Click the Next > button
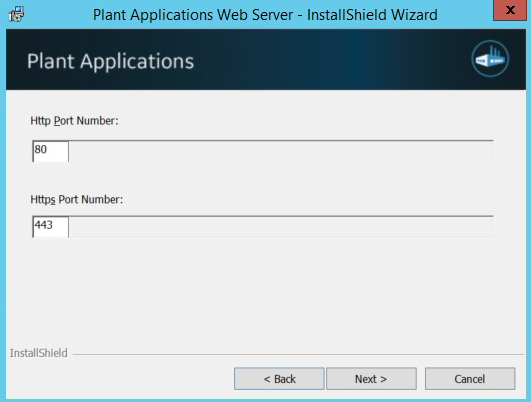This screenshot has height=402, width=531. [x=371, y=379]
